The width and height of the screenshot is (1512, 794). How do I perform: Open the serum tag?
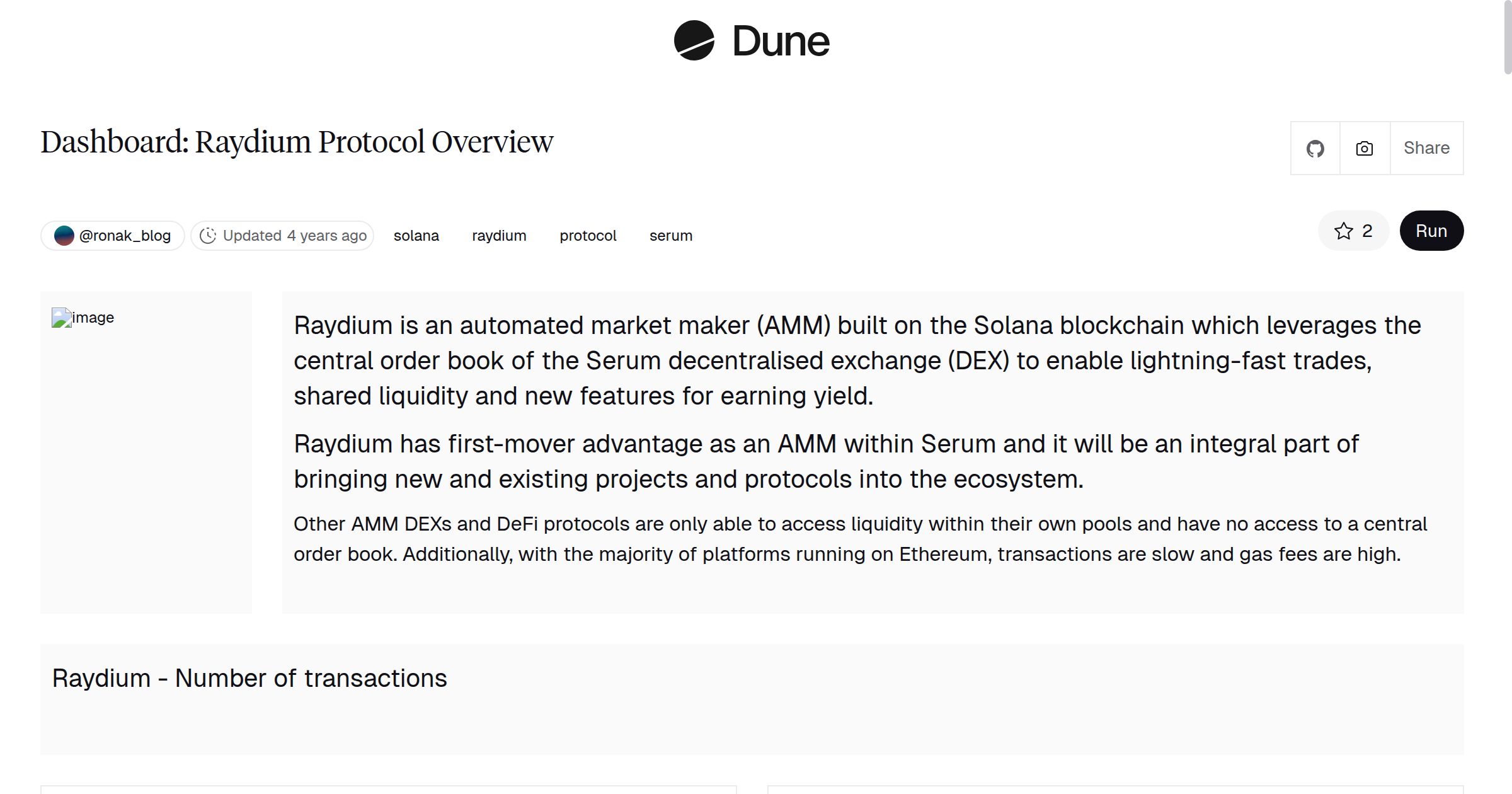click(x=671, y=235)
